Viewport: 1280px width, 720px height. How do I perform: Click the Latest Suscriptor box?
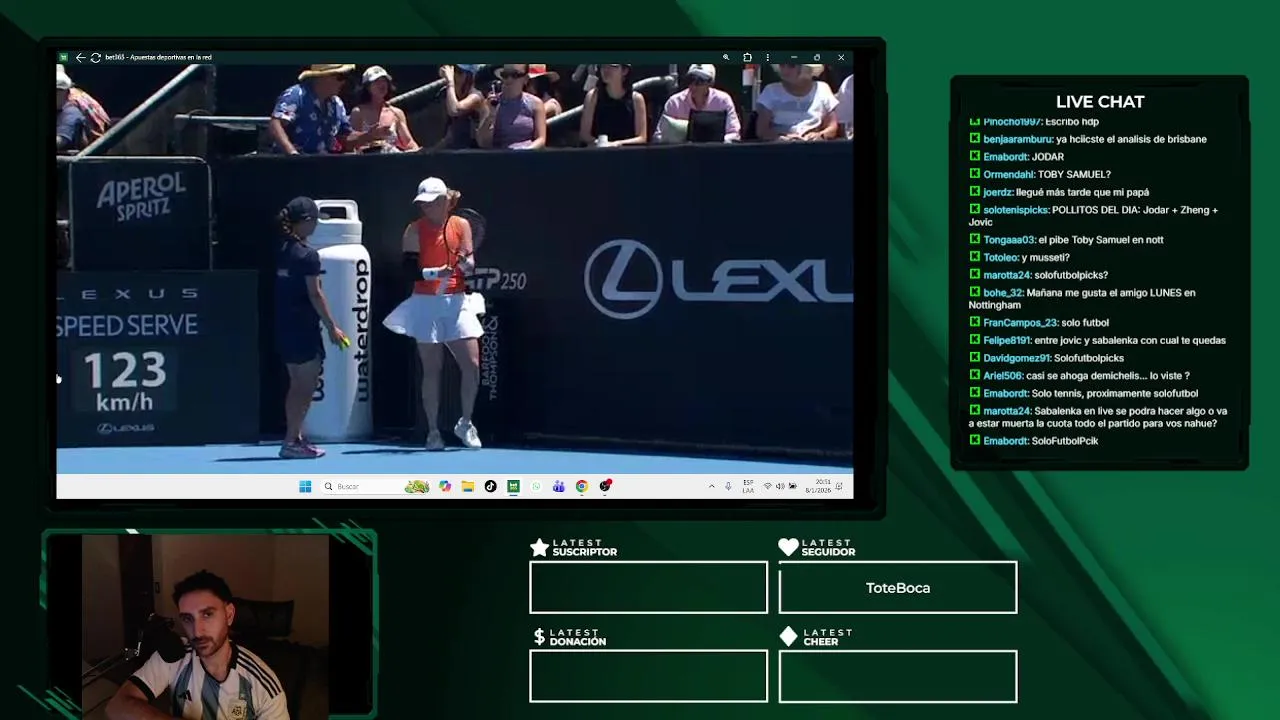point(648,587)
